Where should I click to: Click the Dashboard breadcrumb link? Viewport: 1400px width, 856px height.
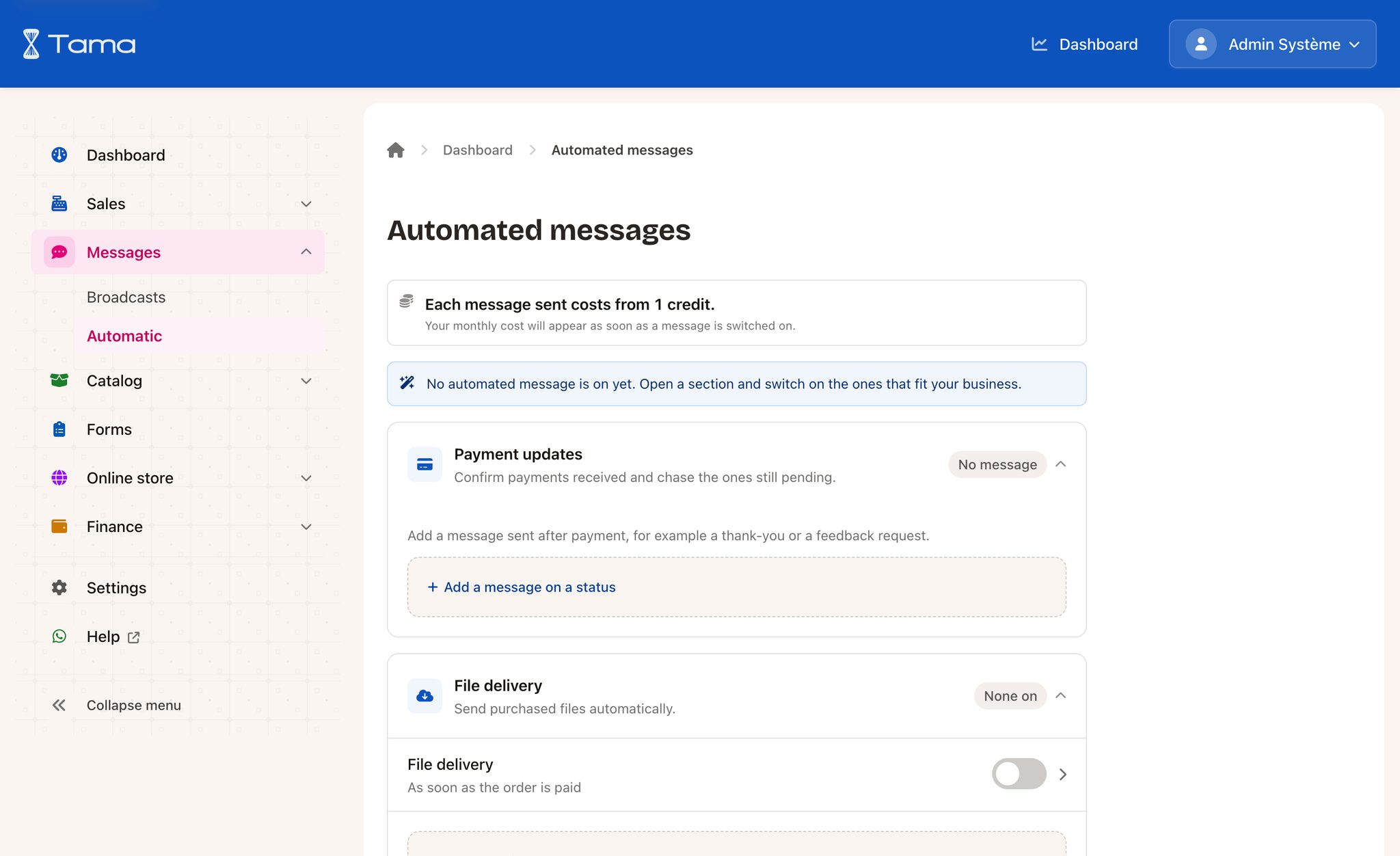click(477, 150)
